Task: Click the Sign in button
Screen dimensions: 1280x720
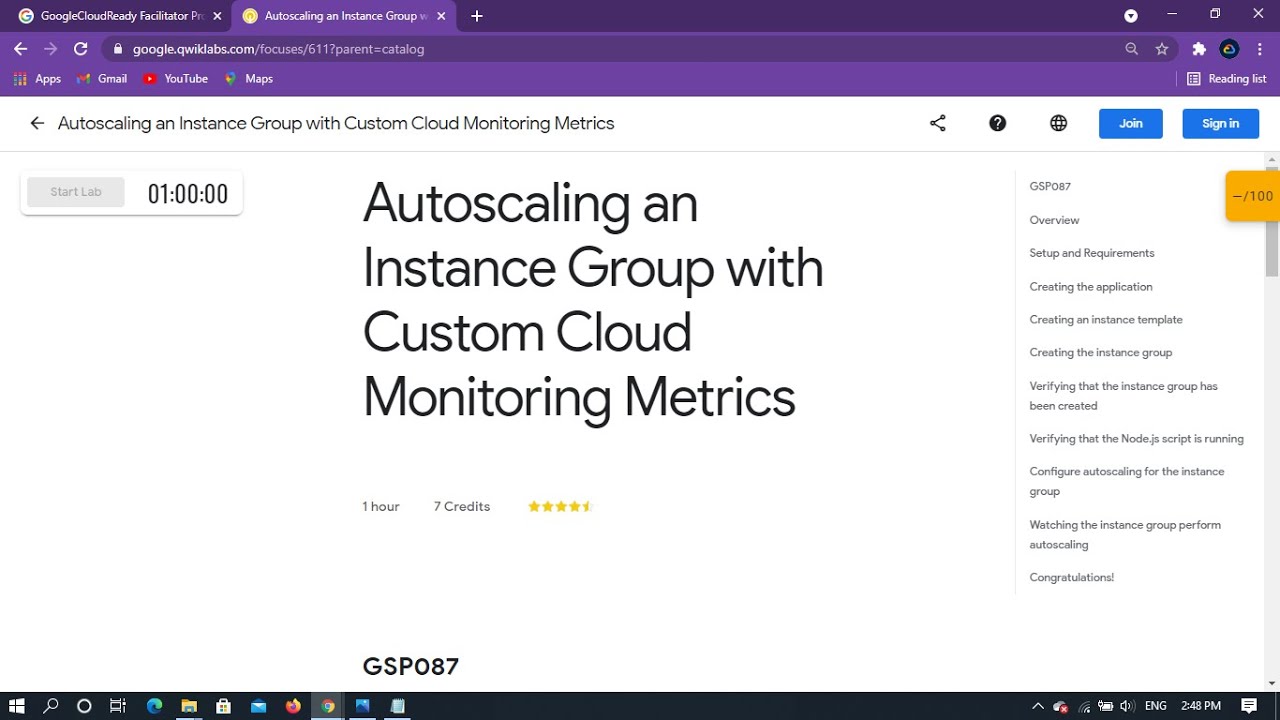Action: [x=1220, y=123]
